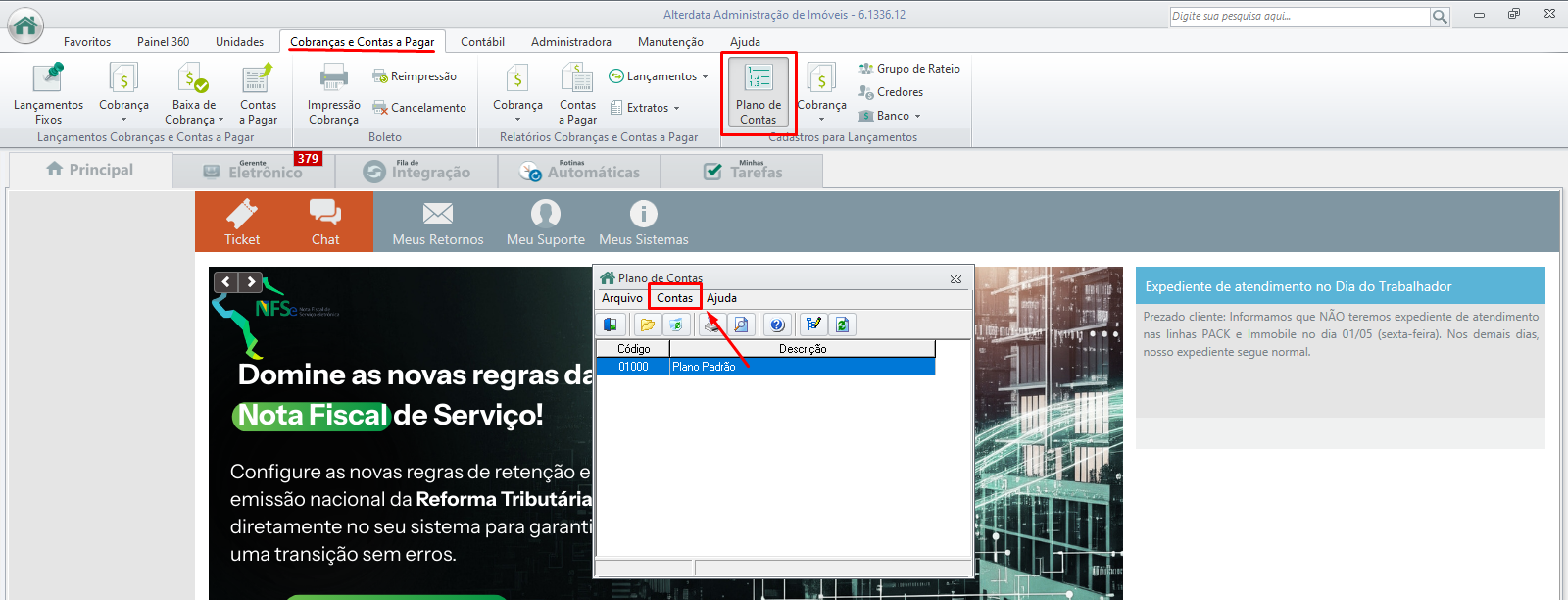Open the Gerente Eletrônico tab
Viewport: 1568px width, 600px height.
[x=254, y=171]
